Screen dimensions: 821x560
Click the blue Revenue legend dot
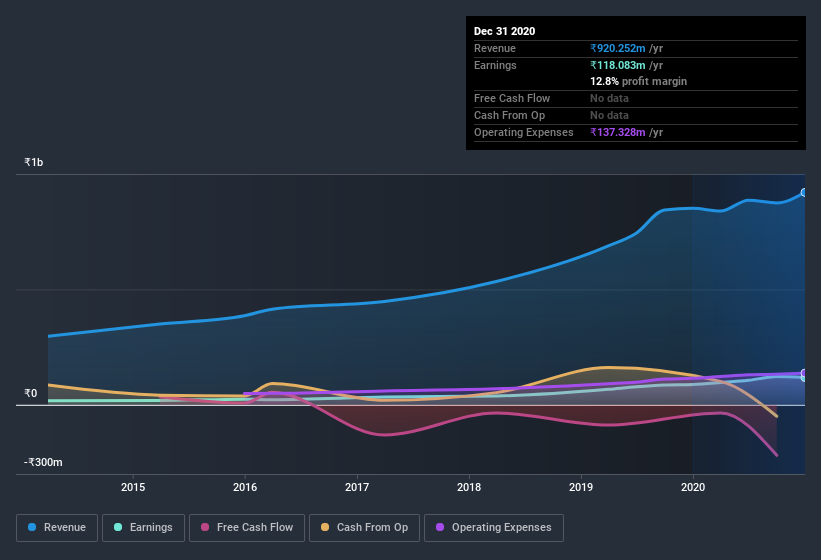(33, 527)
